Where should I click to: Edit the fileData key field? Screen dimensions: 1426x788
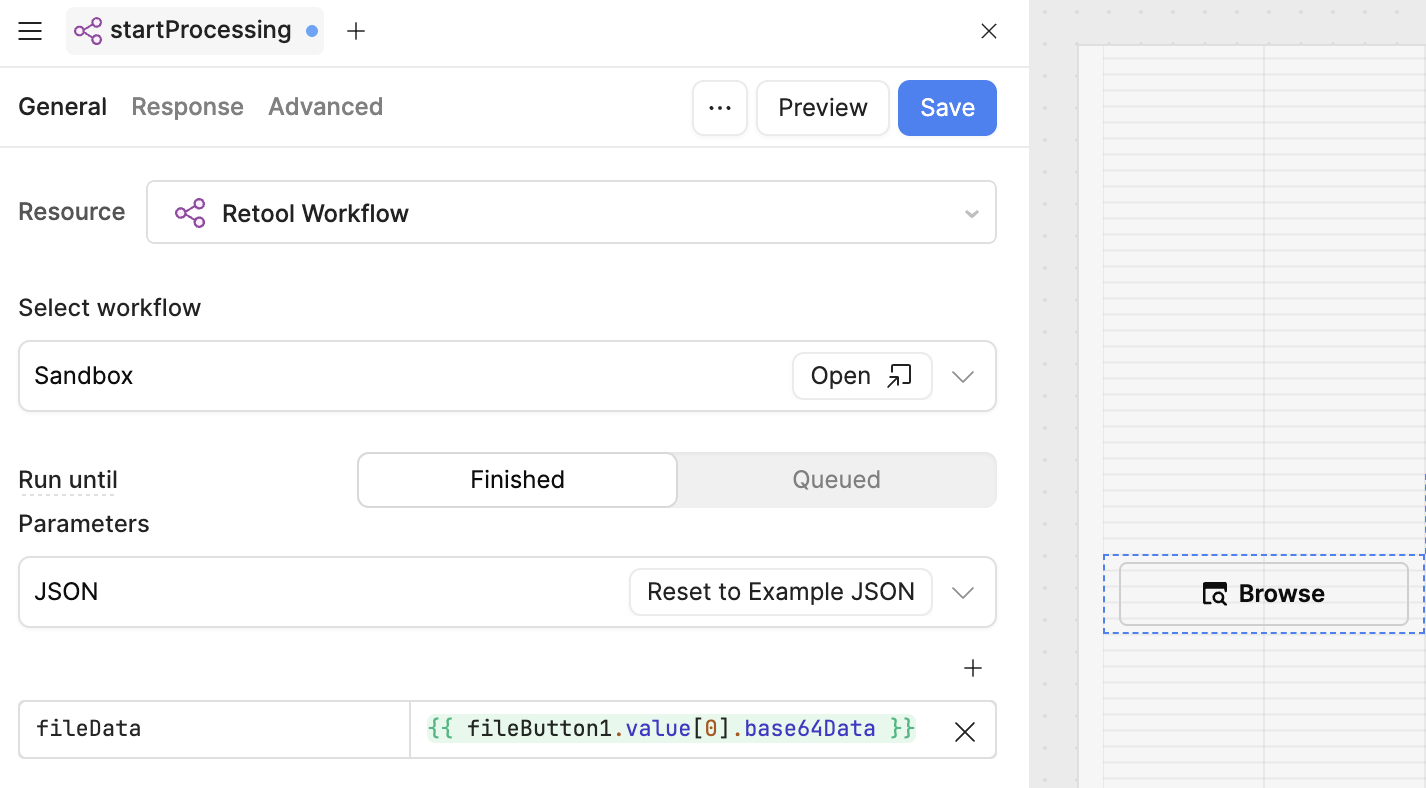coord(214,729)
